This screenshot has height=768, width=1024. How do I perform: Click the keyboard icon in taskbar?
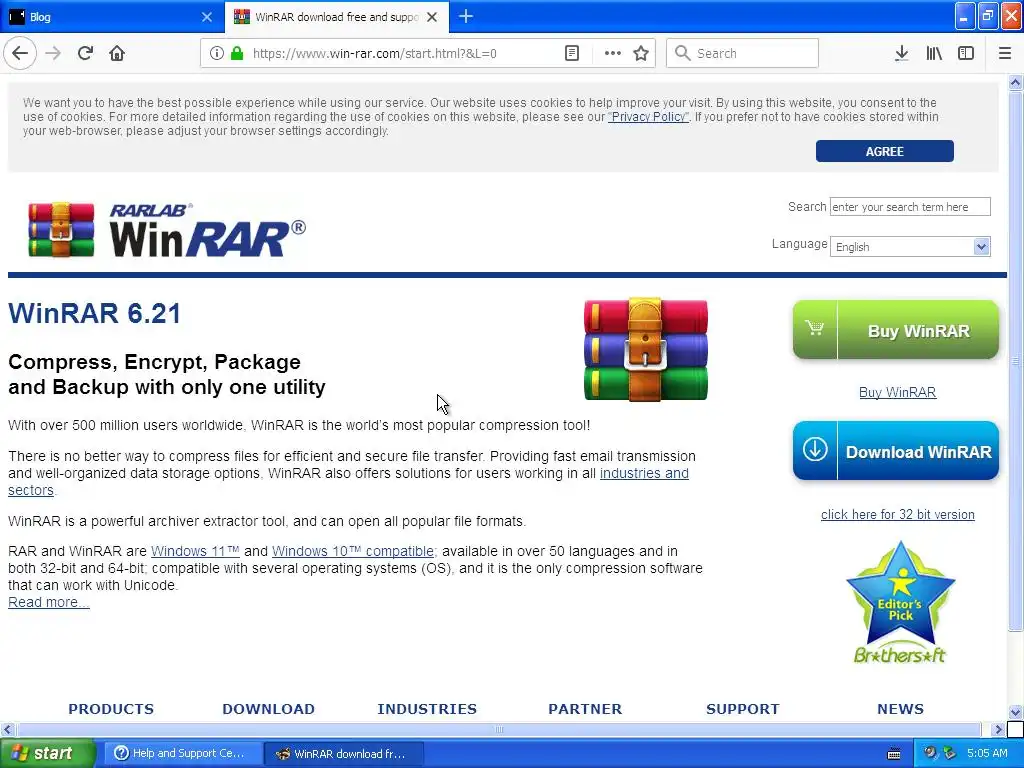(894, 754)
